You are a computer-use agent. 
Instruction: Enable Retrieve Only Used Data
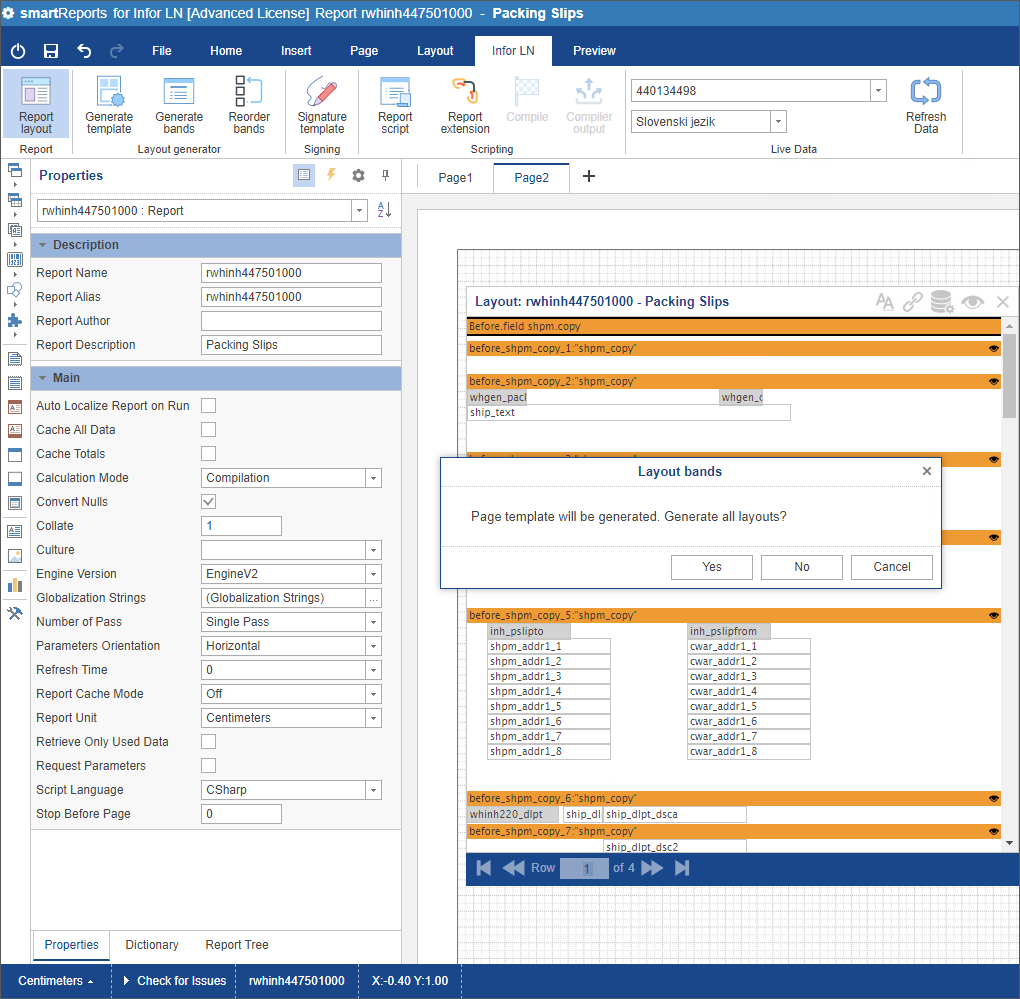208,741
